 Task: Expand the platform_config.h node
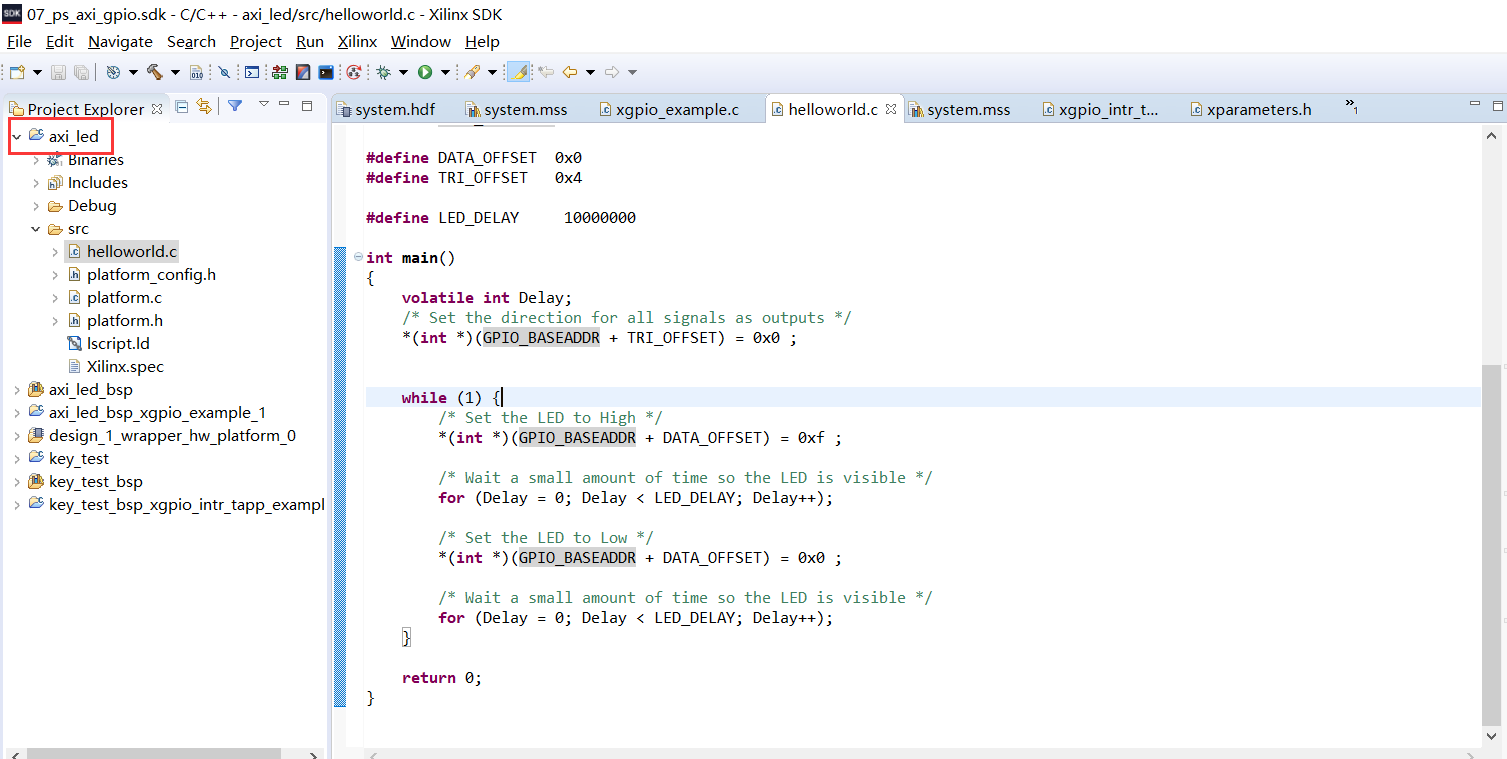click(55, 275)
